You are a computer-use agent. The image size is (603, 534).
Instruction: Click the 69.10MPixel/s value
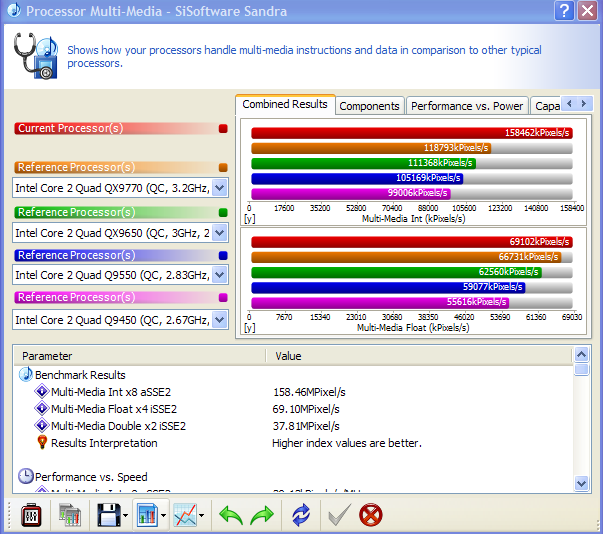click(306, 409)
